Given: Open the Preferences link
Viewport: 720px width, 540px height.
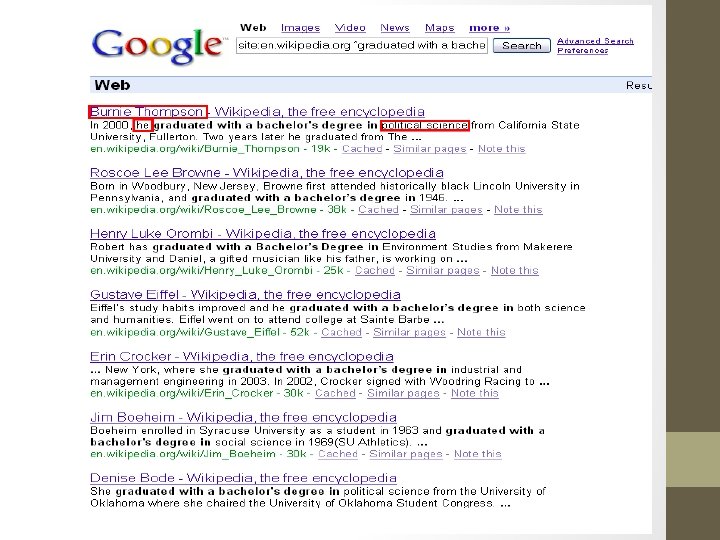Looking at the screenshot, I should (582, 50).
